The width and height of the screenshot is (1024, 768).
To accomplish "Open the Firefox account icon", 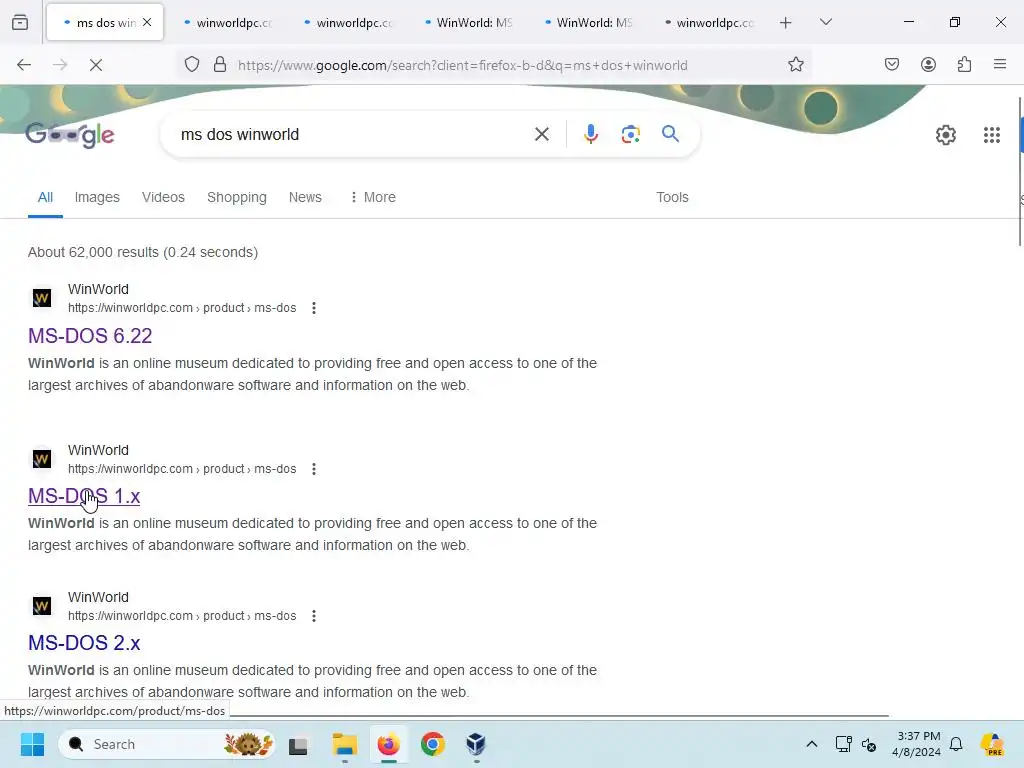I will [x=928, y=65].
